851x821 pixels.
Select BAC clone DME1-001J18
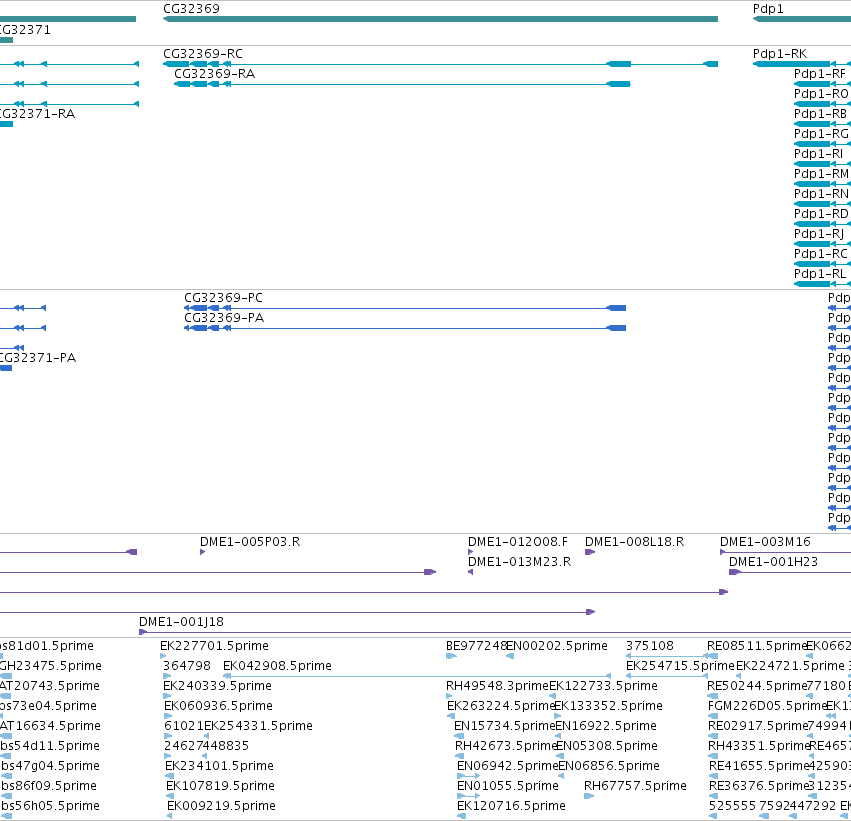point(181,622)
